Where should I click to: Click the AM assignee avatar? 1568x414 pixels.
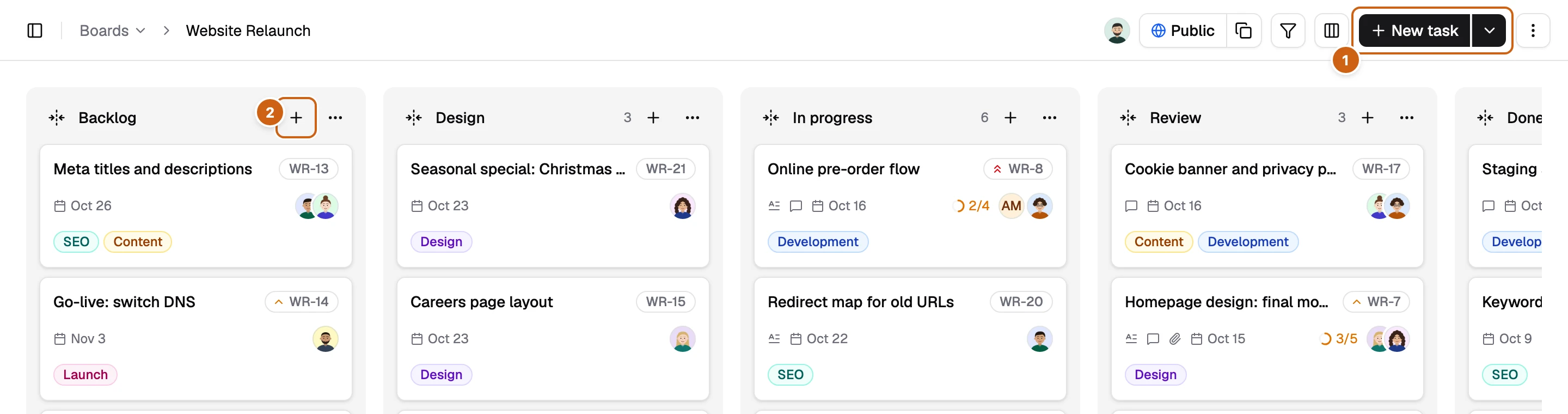pyautogui.click(x=1011, y=206)
